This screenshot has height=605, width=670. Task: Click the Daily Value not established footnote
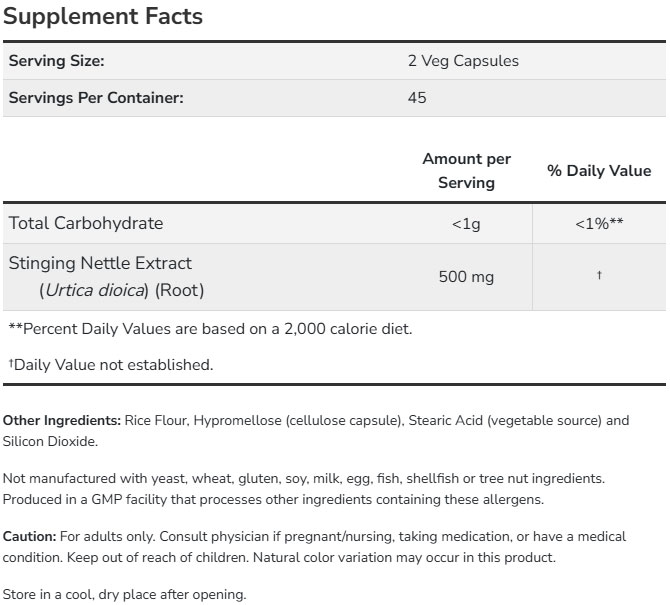pos(110,365)
